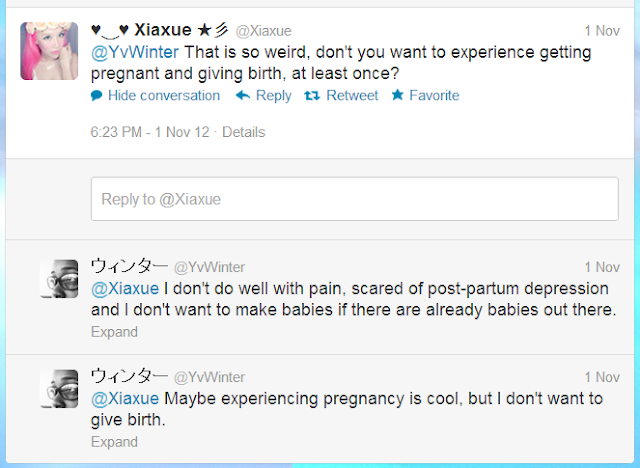
Task: Open the @YvWinter mention in Xiaxue's tweet
Action: [135, 53]
